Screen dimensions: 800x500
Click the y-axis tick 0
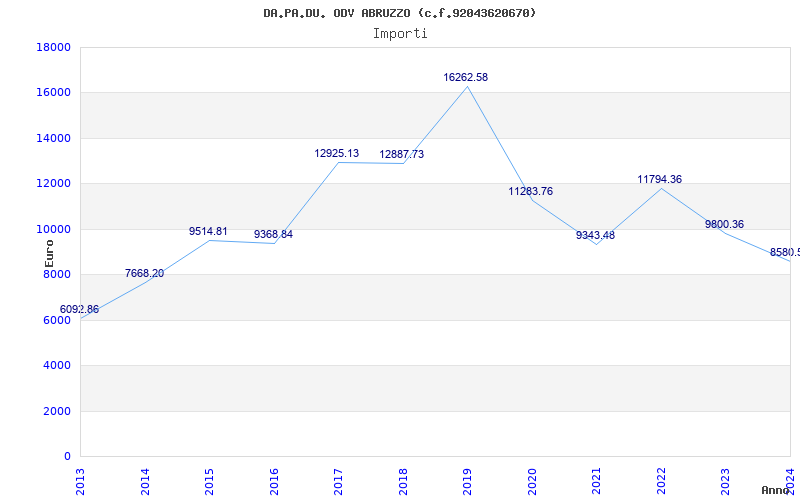point(67,457)
